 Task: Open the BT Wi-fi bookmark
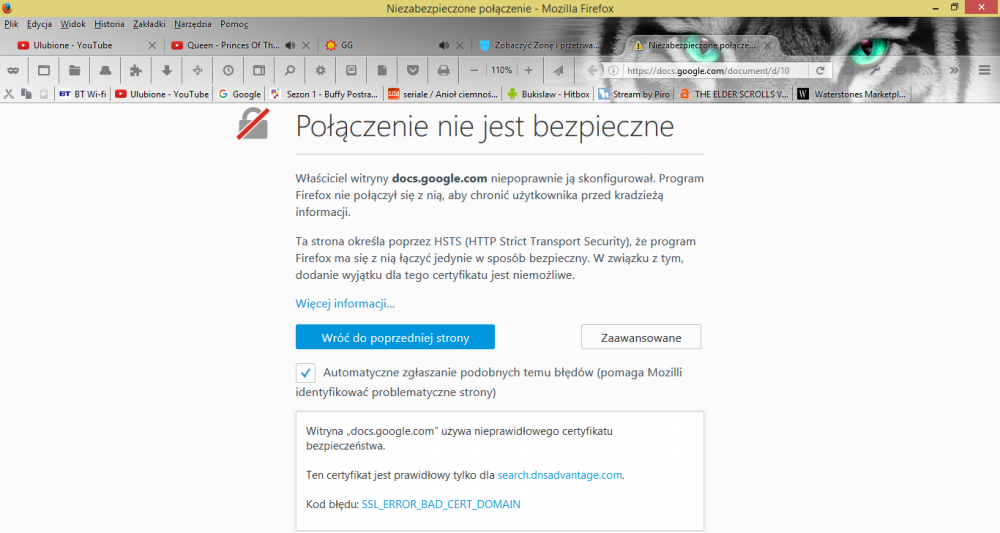click(82, 94)
